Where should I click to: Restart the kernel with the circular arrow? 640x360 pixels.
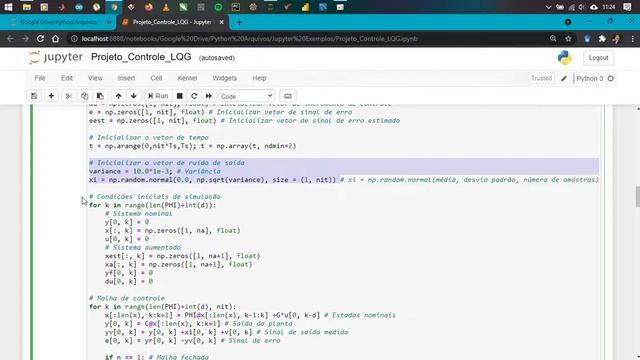pos(194,96)
